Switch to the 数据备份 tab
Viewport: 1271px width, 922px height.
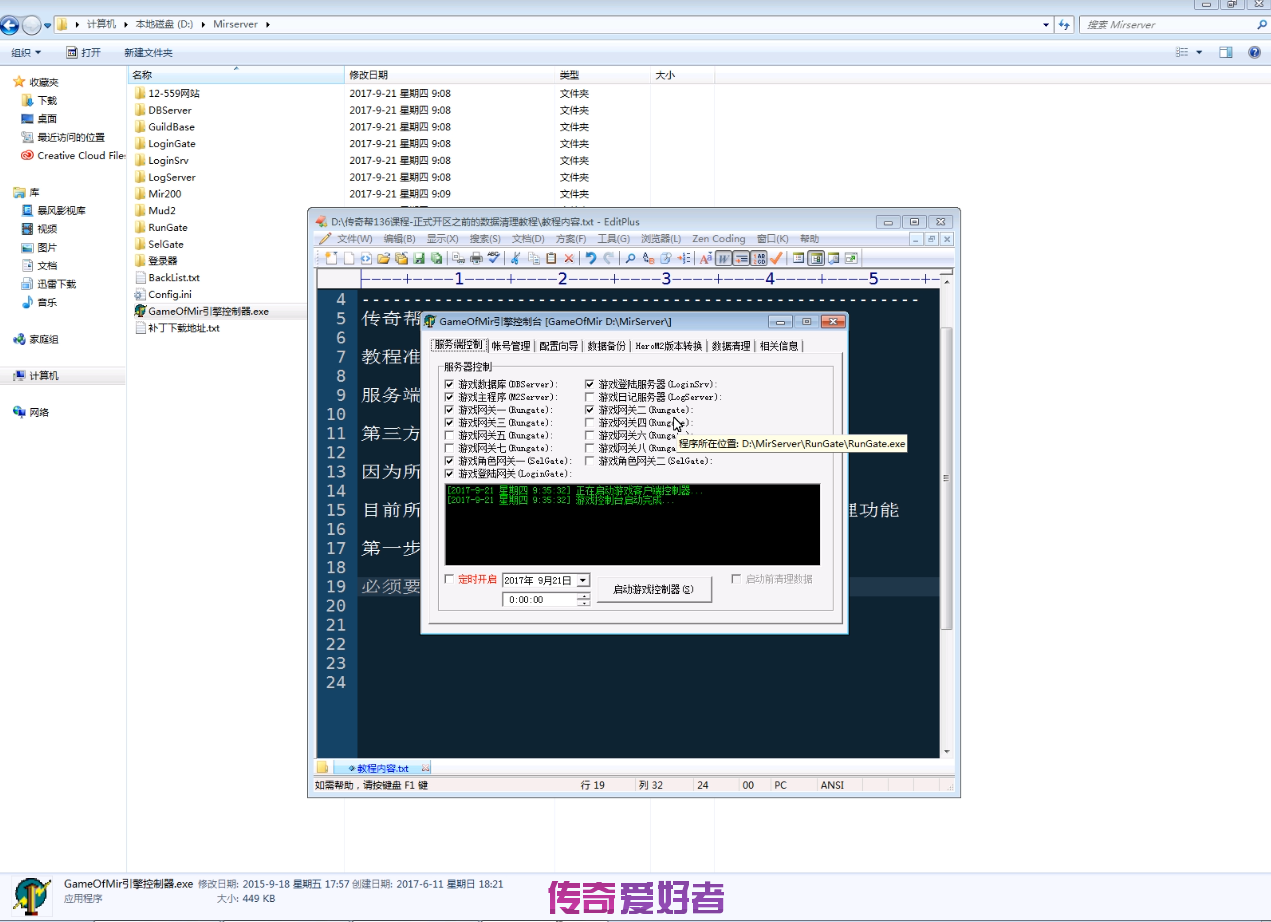[606, 346]
